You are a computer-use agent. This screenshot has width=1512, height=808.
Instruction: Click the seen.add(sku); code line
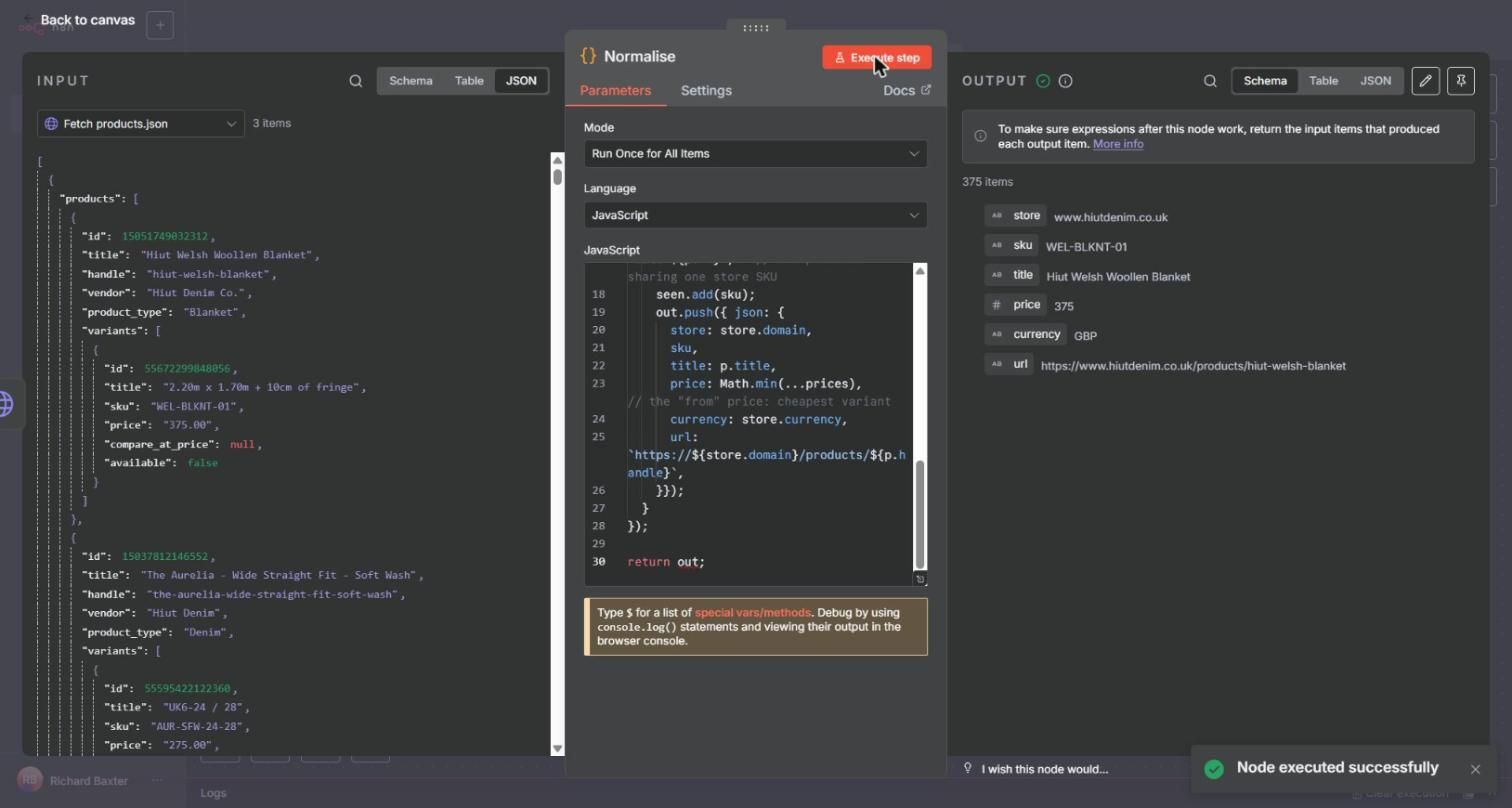pyautogui.click(x=705, y=295)
